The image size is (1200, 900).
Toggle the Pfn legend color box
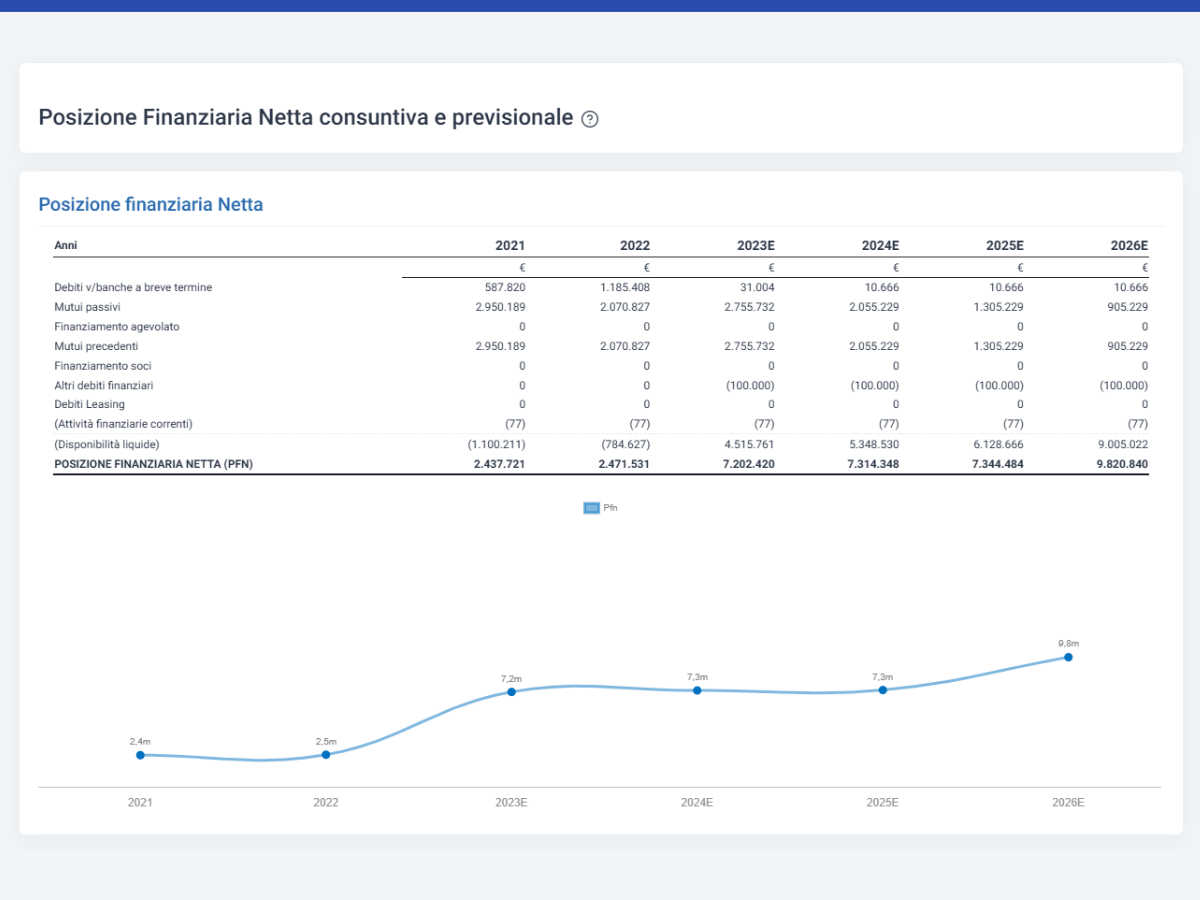[x=591, y=508]
